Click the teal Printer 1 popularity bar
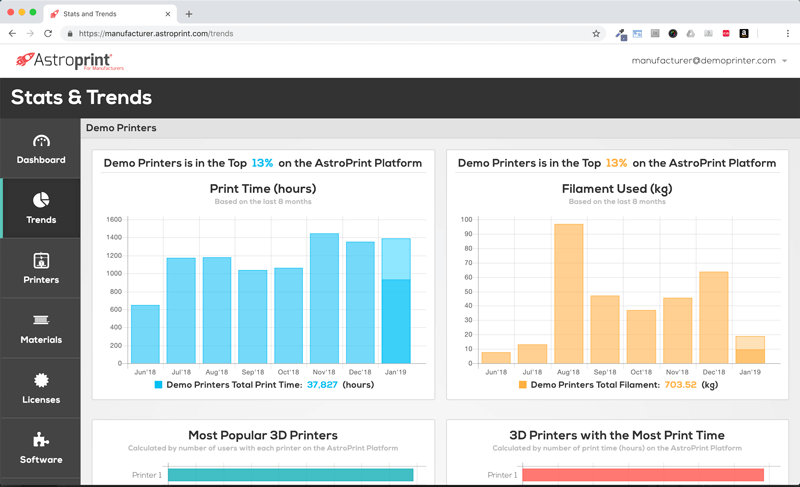 290,475
